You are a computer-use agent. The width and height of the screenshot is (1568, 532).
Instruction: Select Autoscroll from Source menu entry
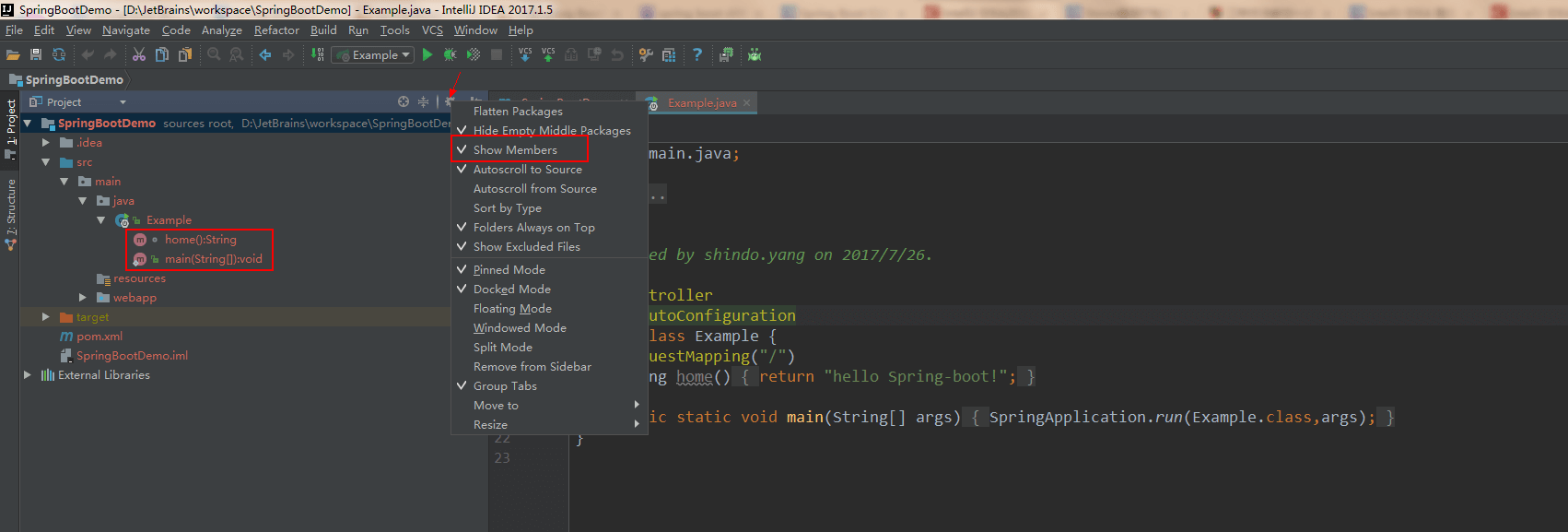click(549, 189)
